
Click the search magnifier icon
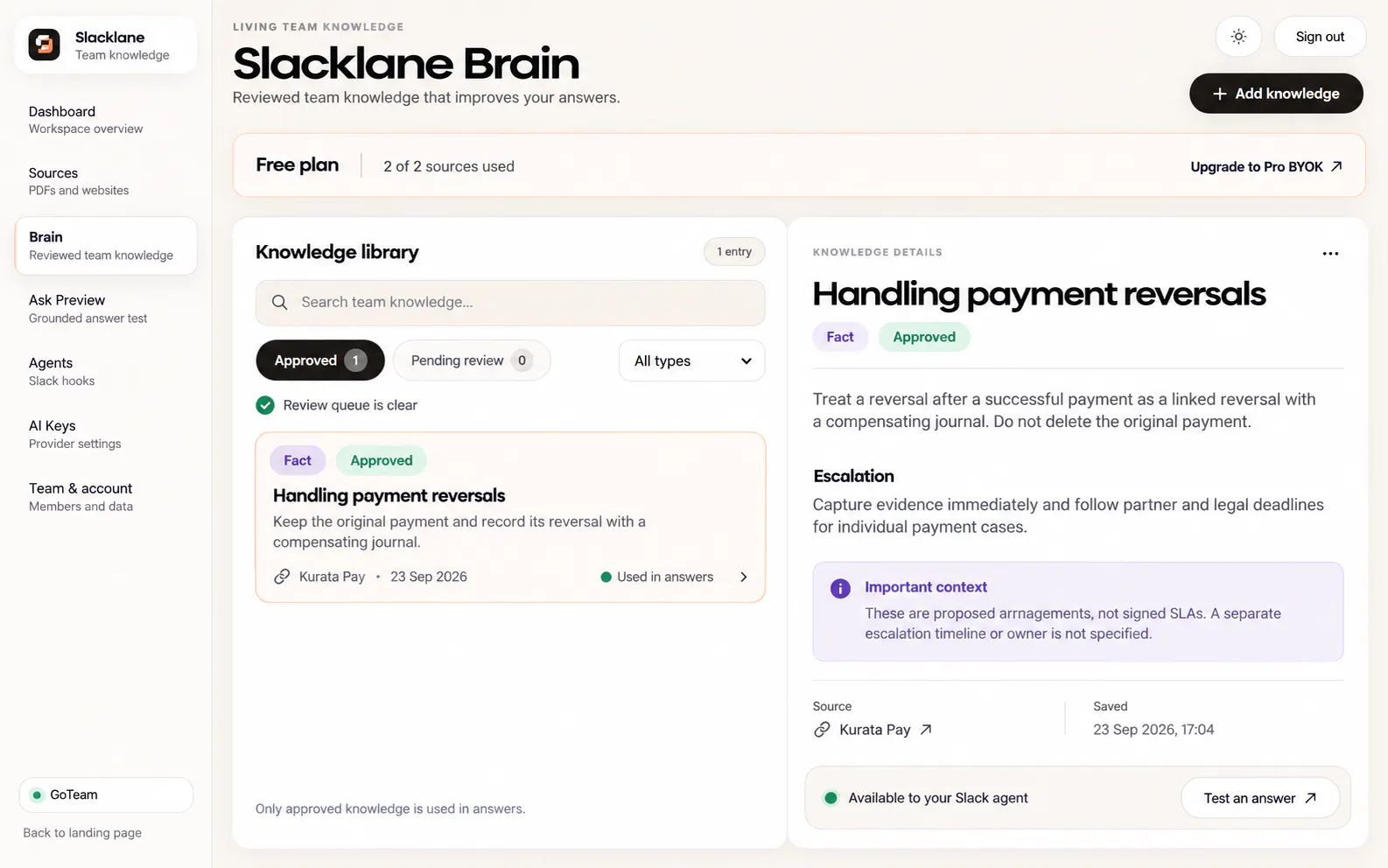(279, 302)
